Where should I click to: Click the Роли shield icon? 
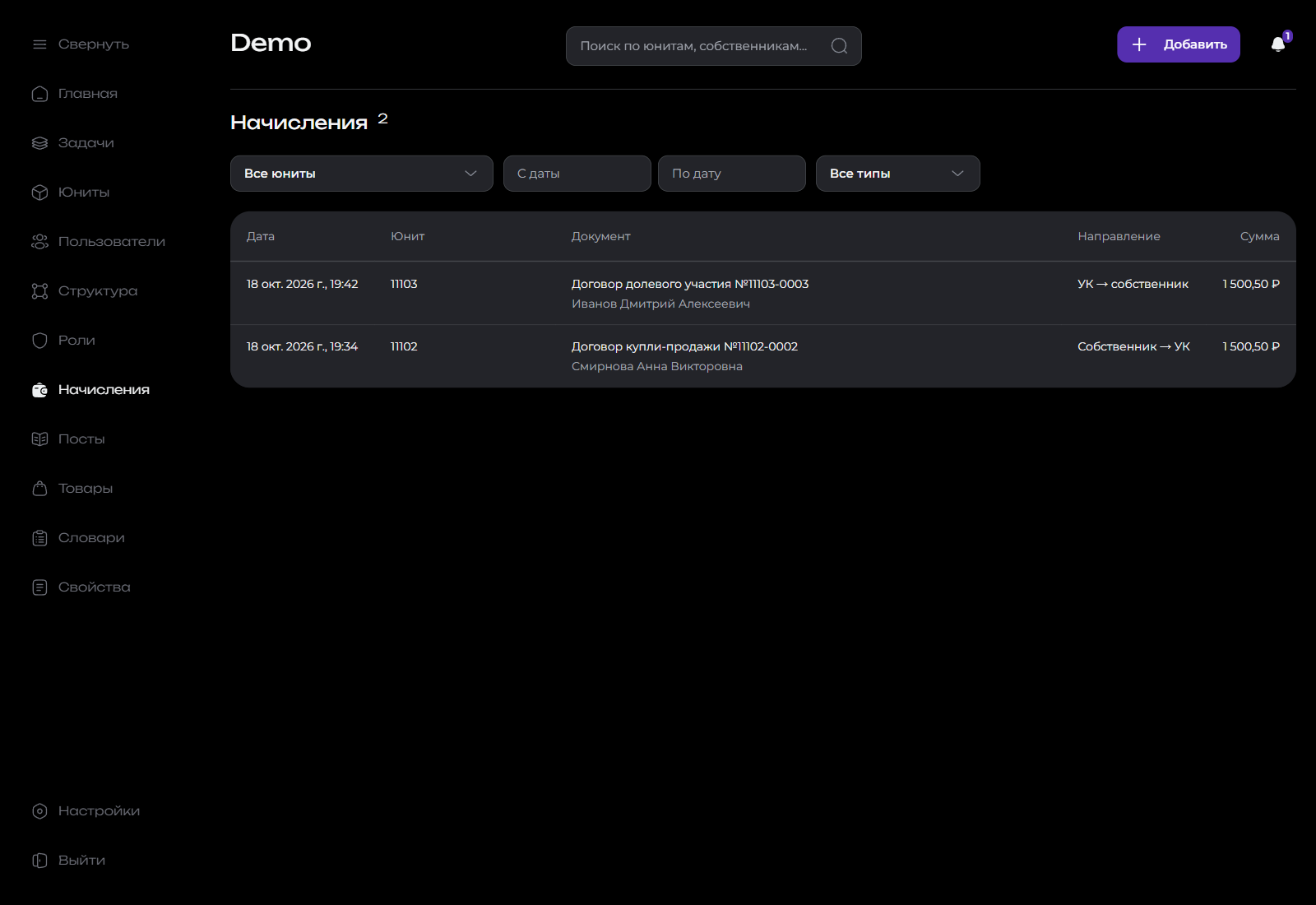(x=39, y=341)
